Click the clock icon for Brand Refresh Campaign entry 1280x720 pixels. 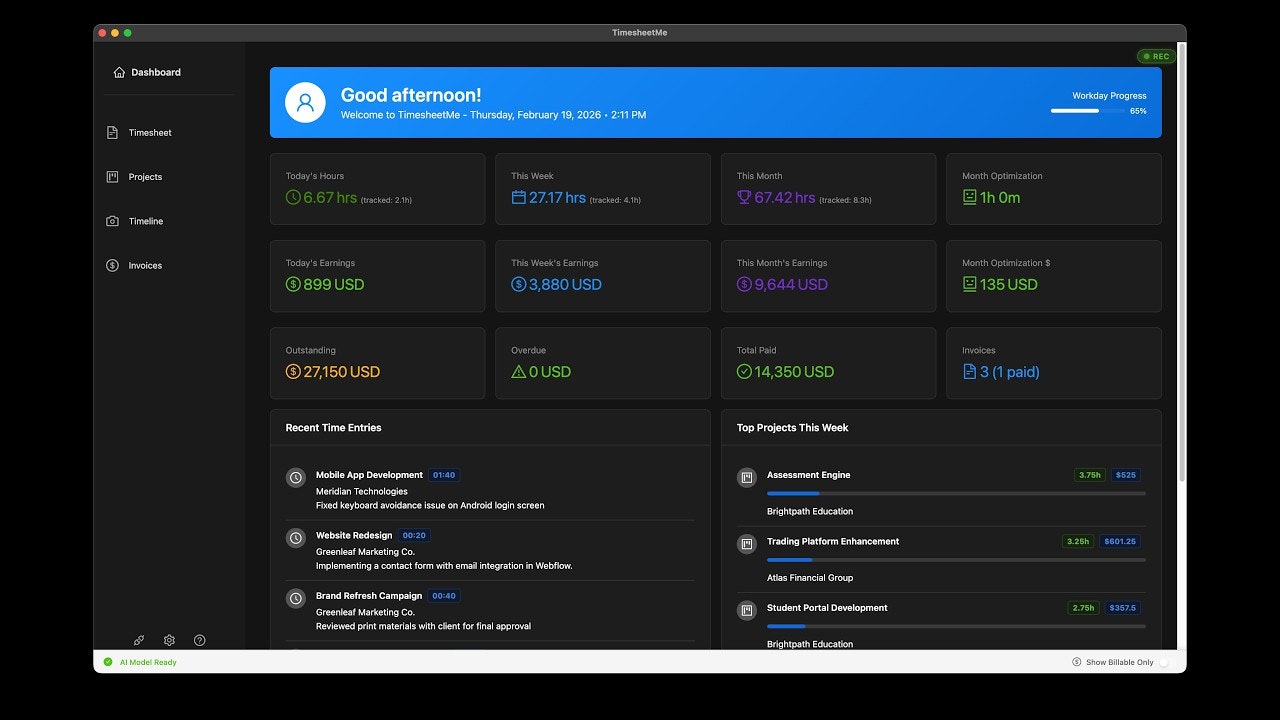click(x=296, y=598)
